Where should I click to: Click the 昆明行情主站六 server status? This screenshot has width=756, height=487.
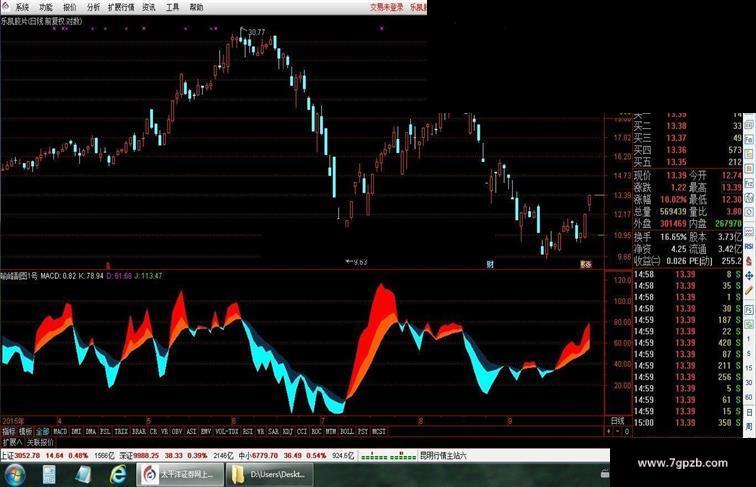(x=443, y=456)
